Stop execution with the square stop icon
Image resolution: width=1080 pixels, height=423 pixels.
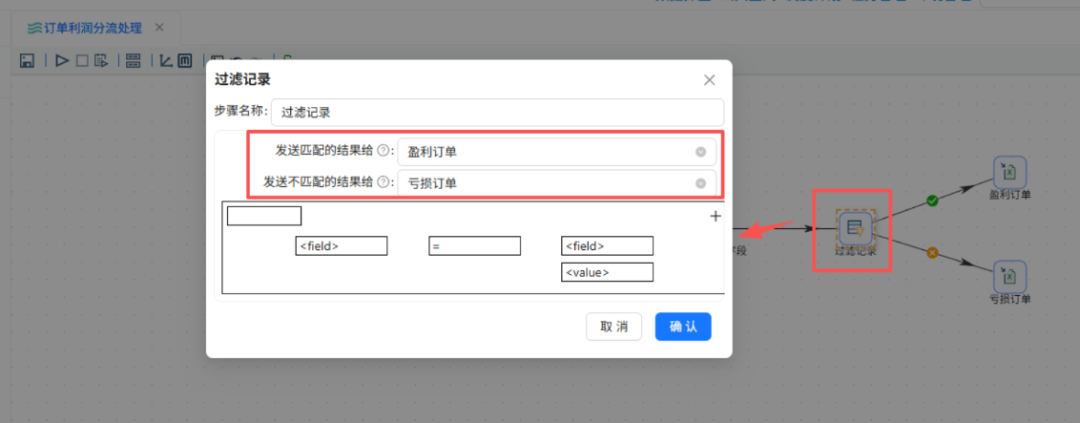pyautogui.click(x=82, y=61)
